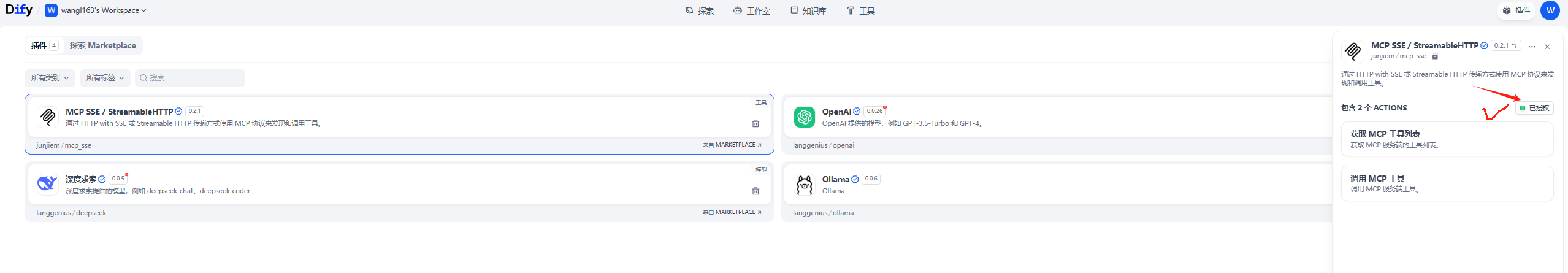Open the OpenAI plugin card title
The image size is (1568, 273).
point(836,112)
